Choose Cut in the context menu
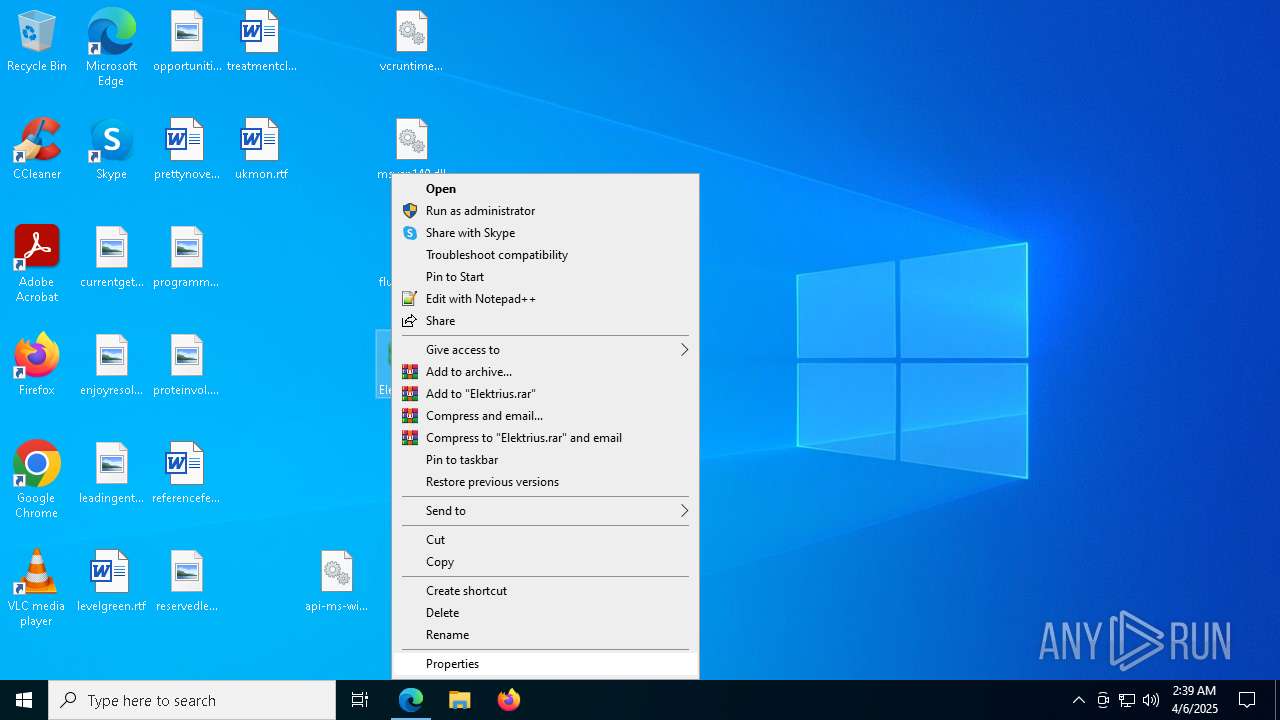1280x720 pixels. click(545, 540)
